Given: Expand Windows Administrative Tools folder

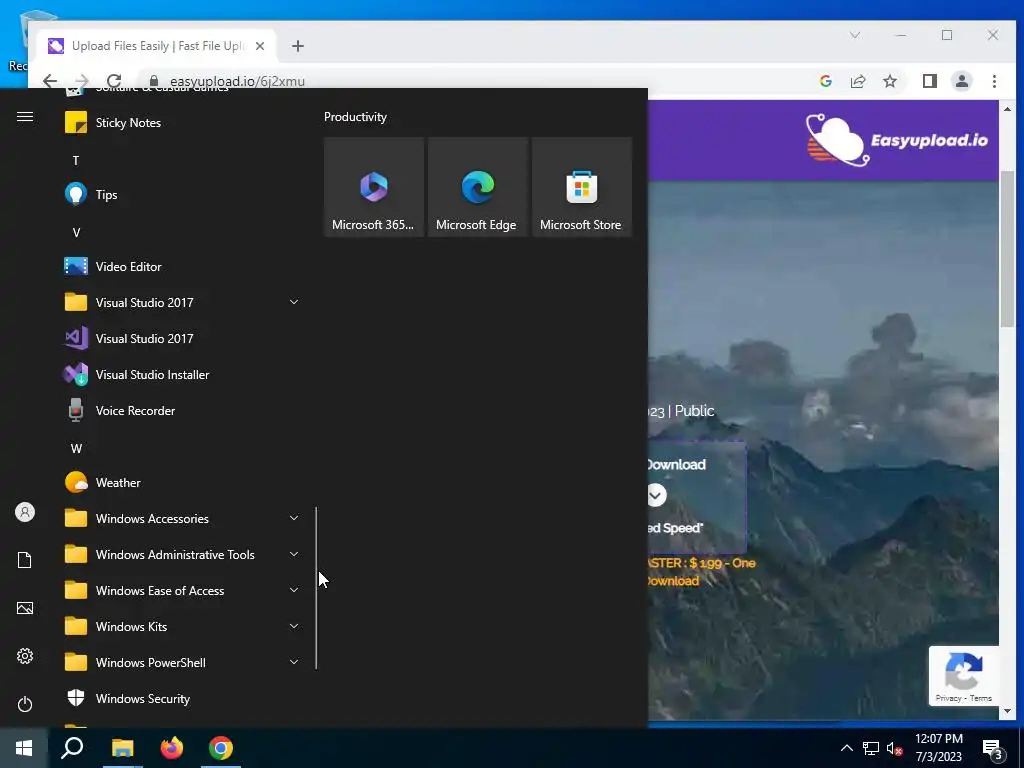Looking at the screenshot, I should point(183,554).
